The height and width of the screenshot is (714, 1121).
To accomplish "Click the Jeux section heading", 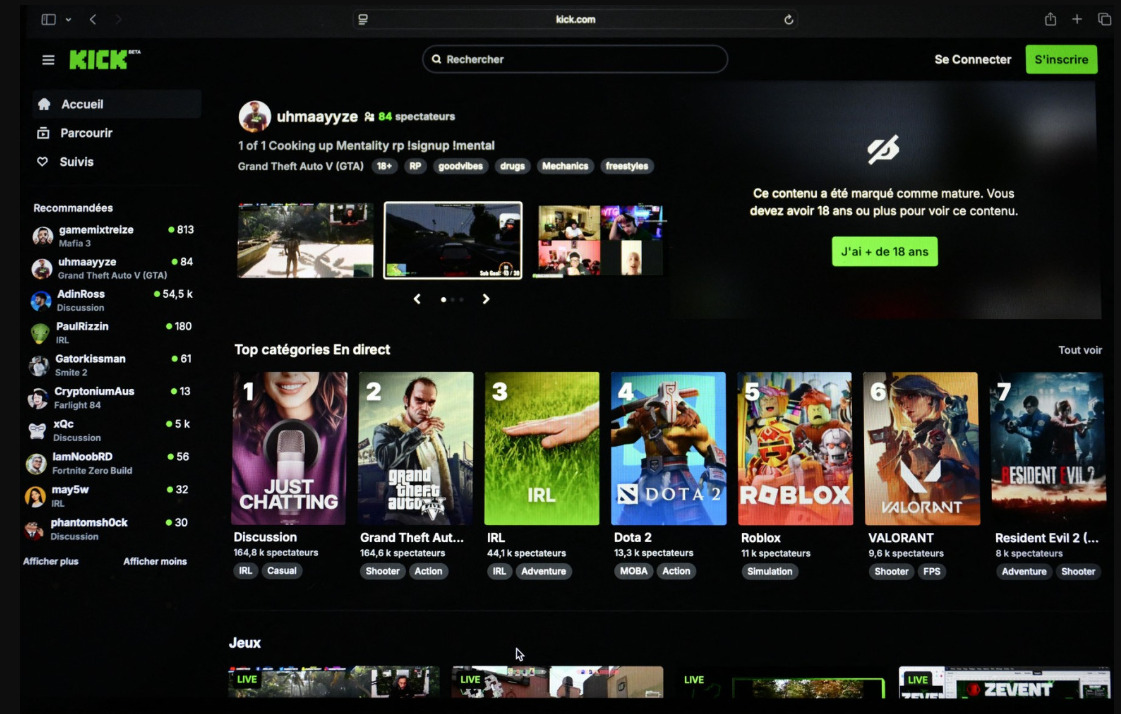I will click(x=245, y=643).
